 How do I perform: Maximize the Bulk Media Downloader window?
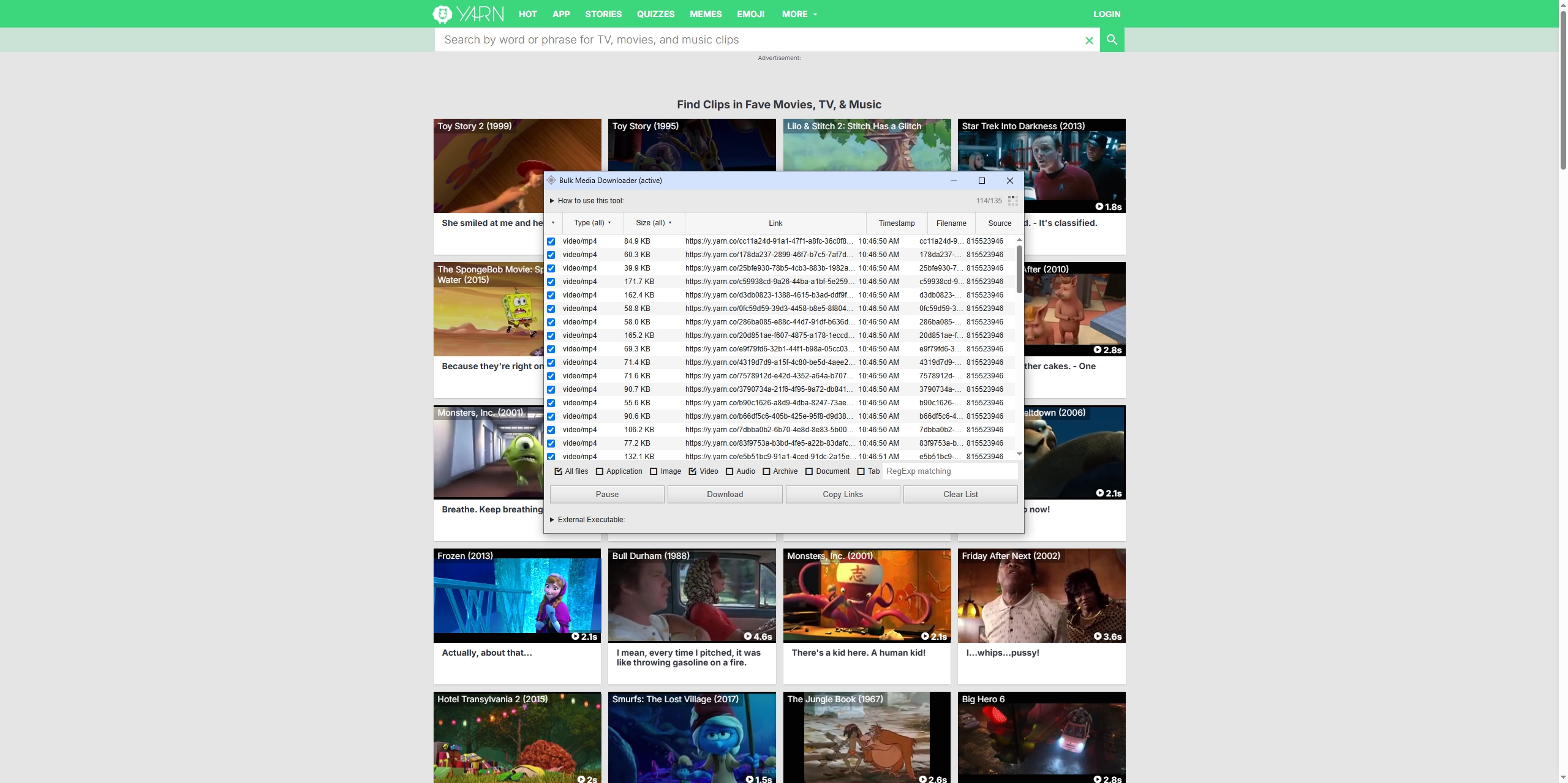[x=981, y=181]
